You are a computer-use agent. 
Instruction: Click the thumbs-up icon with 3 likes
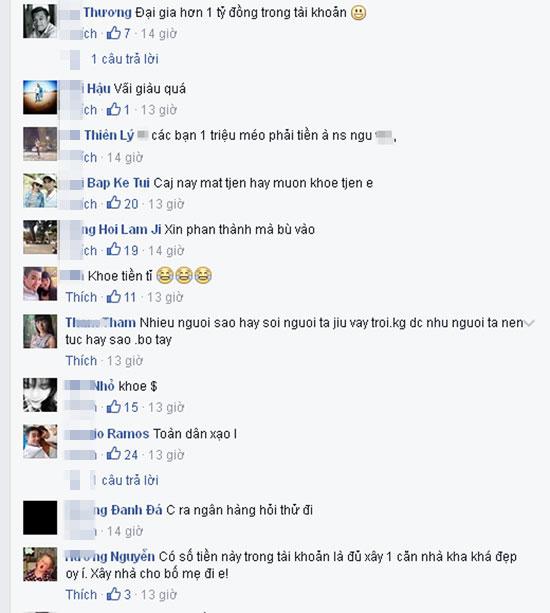click(x=114, y=594)
